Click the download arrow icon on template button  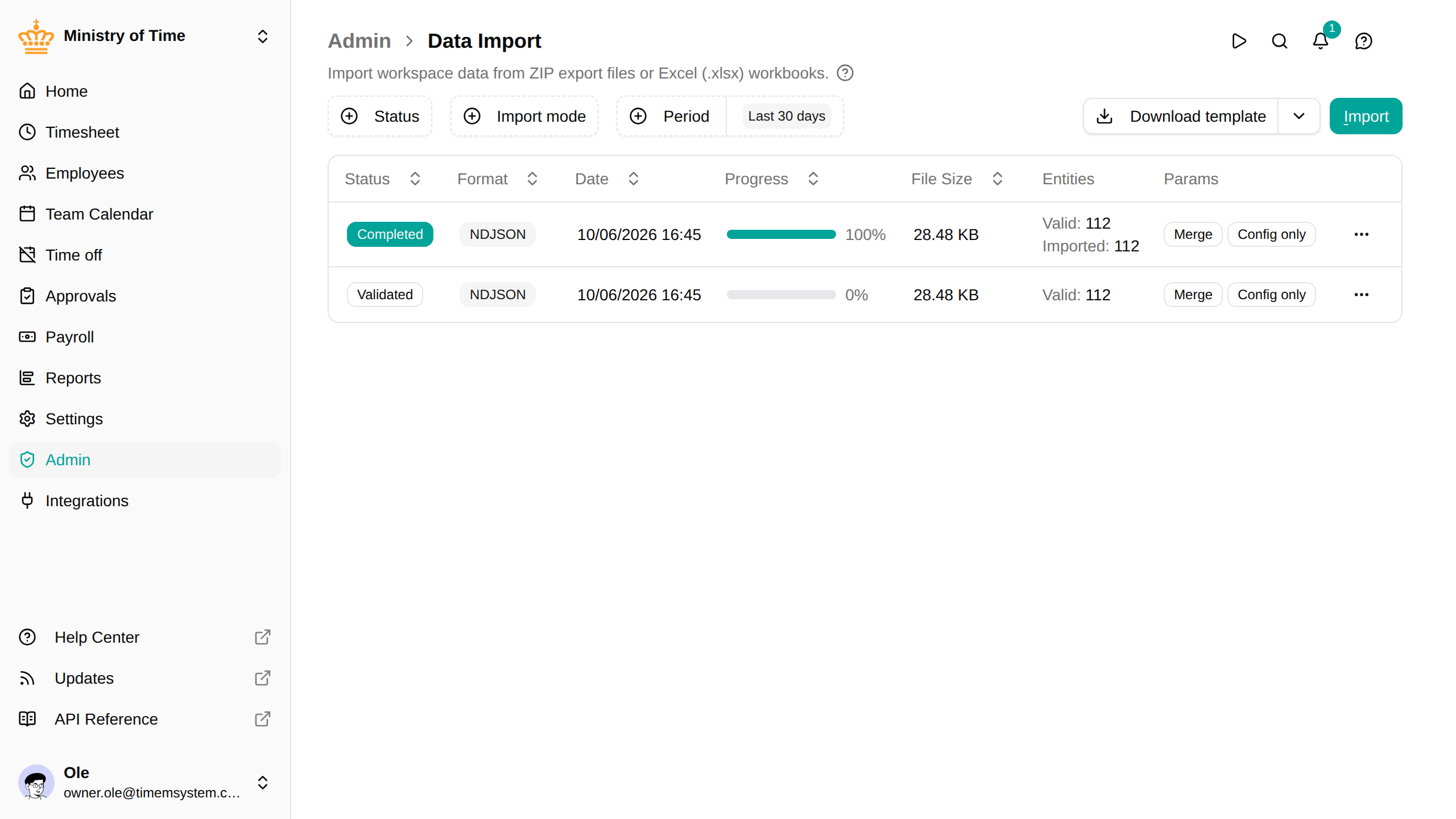[x=1105, y=116]
